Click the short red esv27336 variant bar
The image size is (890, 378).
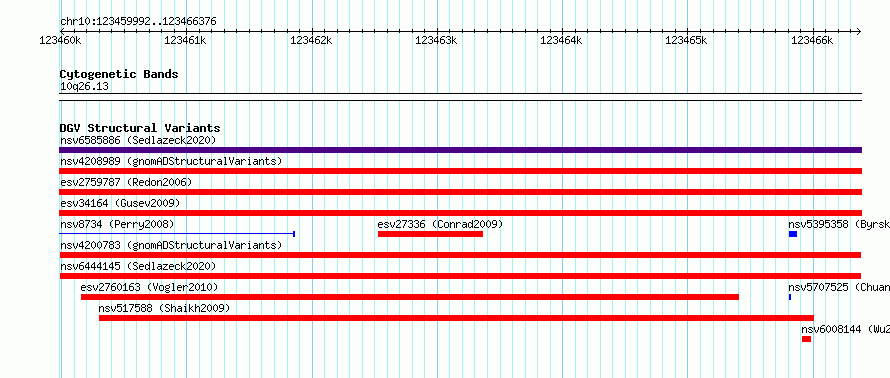click(430, 234)
